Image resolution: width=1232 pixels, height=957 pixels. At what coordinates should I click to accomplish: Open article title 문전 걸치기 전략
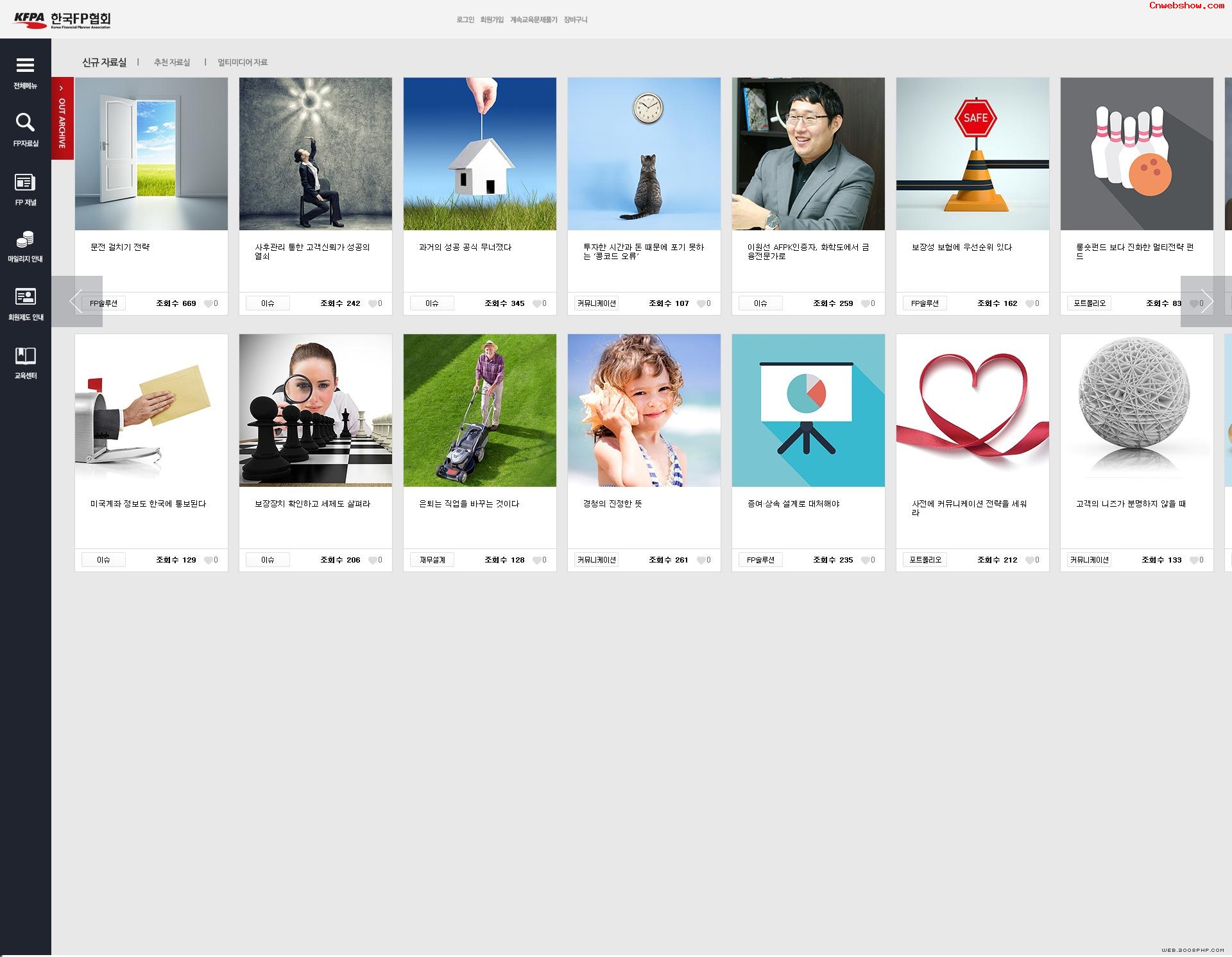pos(120,247)
